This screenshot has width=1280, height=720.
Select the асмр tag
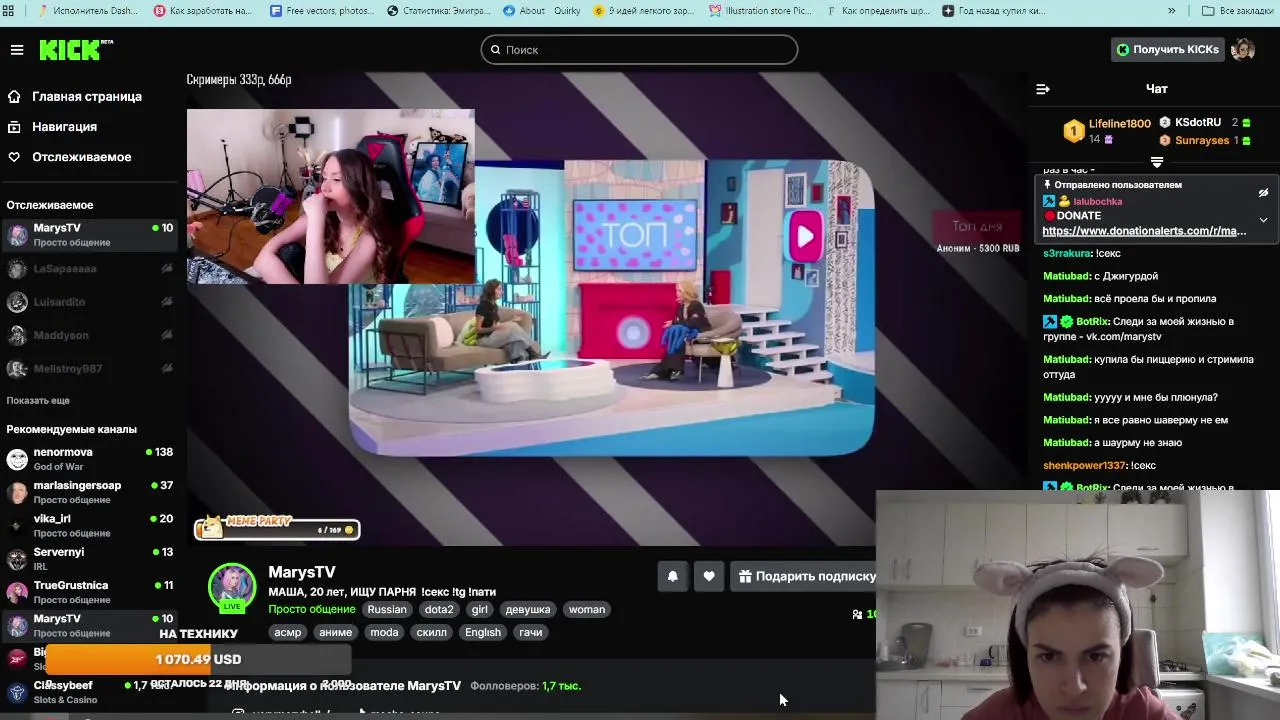coord(288,632)
